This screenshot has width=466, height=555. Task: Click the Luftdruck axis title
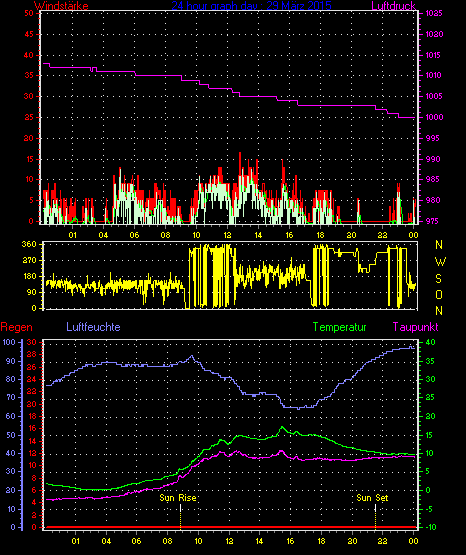(x=393, y=6)
